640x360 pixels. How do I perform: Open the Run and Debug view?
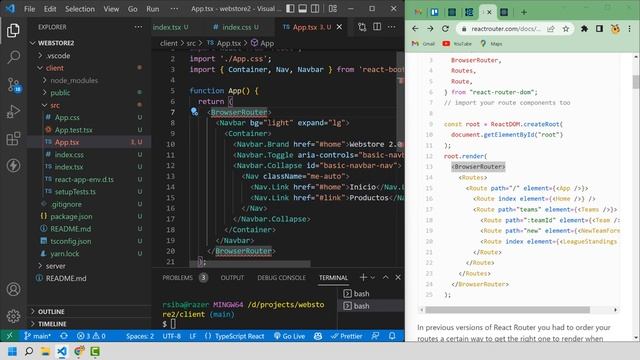click(13, 111)
